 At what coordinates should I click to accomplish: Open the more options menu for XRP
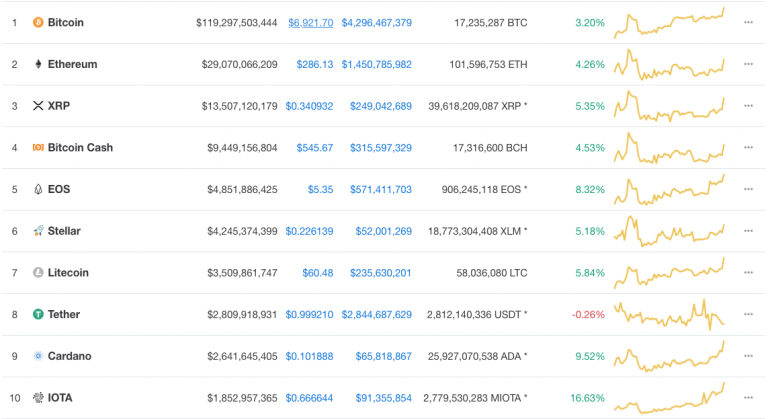748,106
